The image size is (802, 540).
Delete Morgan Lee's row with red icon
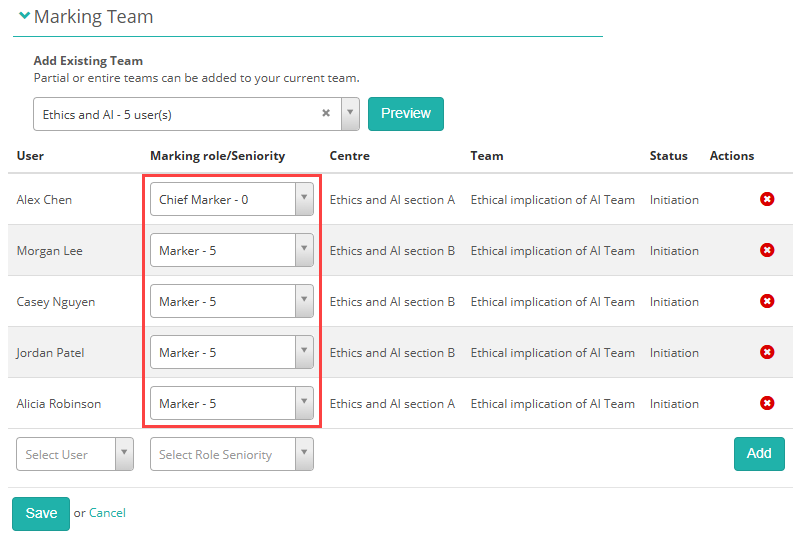click(767, 250)
